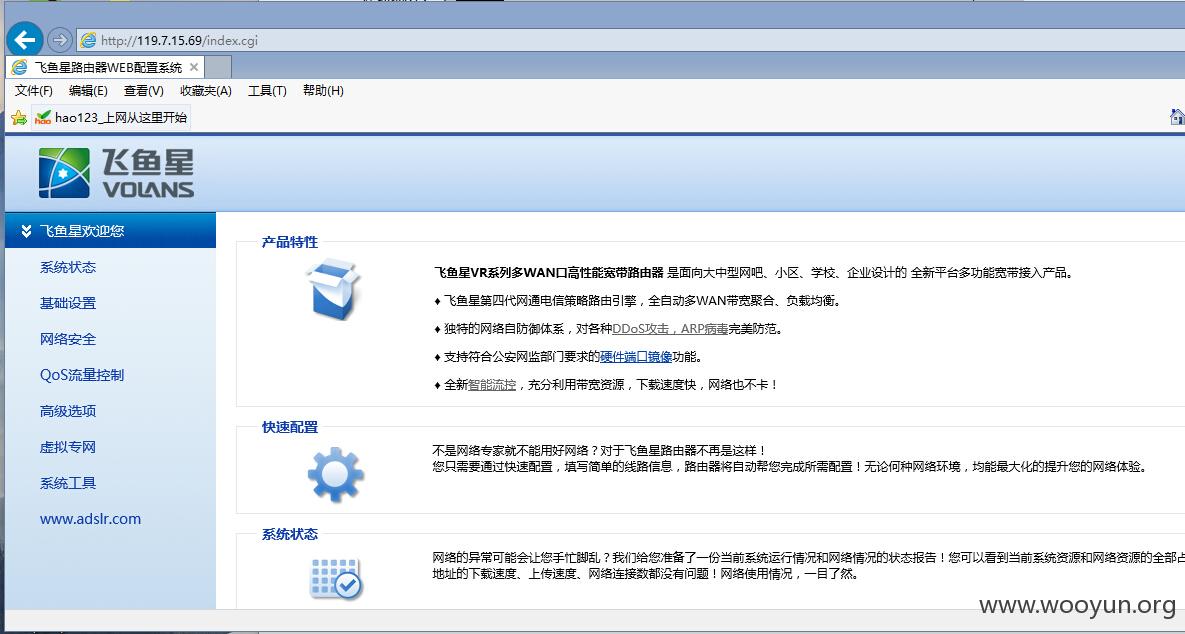Click the bold 飞鱼星VR系列多WAN口高性能宽带路由器 text

548,273
